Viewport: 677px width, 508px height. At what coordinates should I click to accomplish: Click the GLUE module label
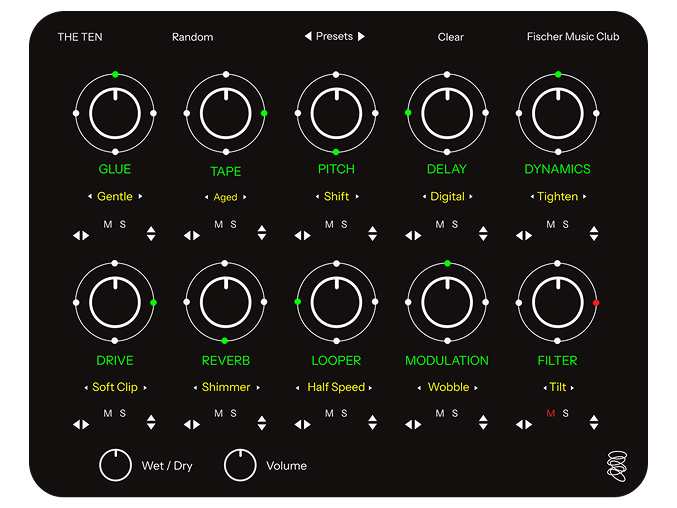[115, 169]
